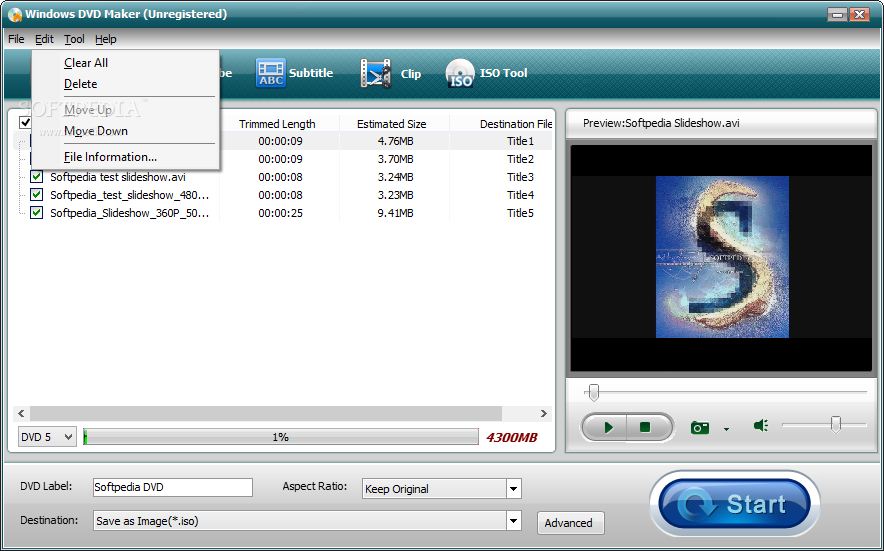The image size is (884, 551).
Task: Open the File menu
Action: point(16,39)
